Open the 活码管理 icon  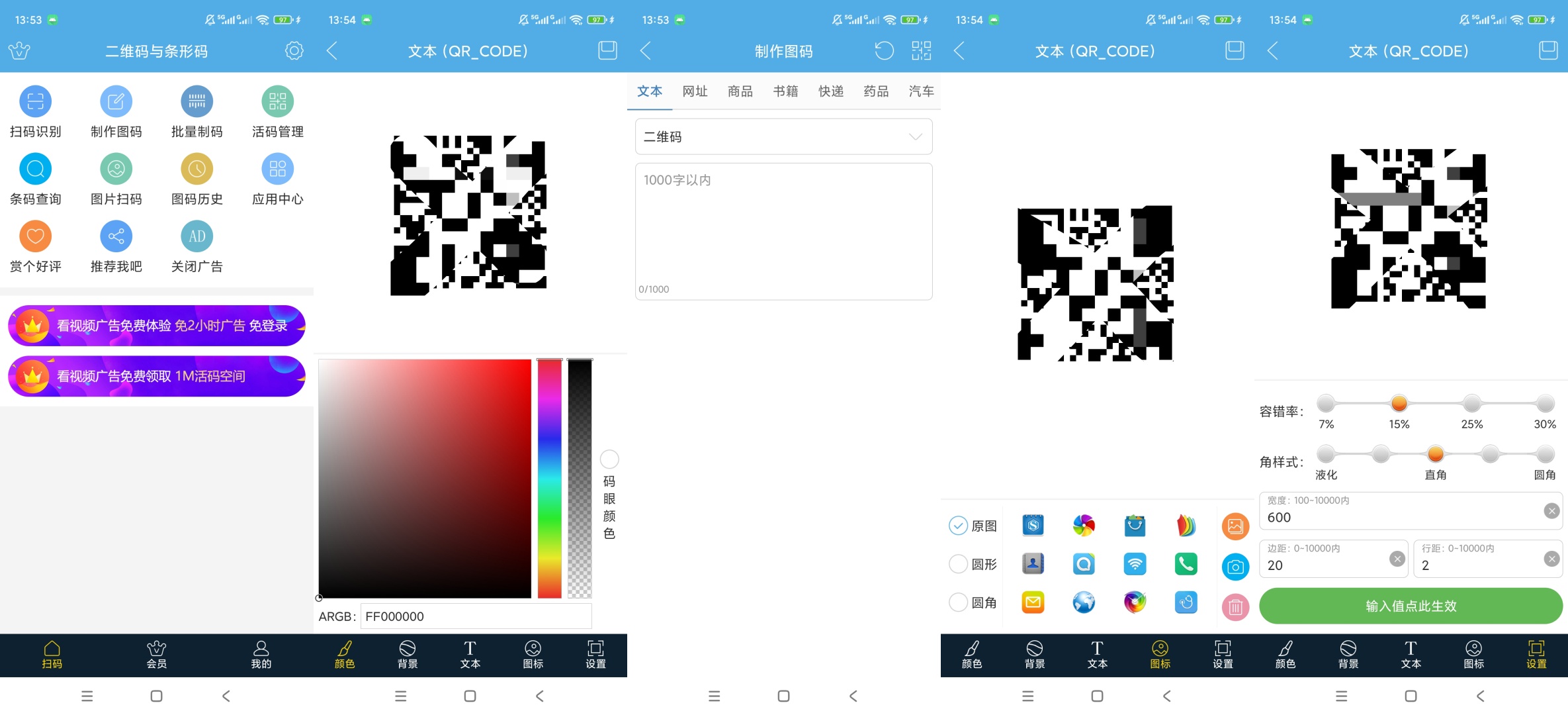click(x=278, y=101)
